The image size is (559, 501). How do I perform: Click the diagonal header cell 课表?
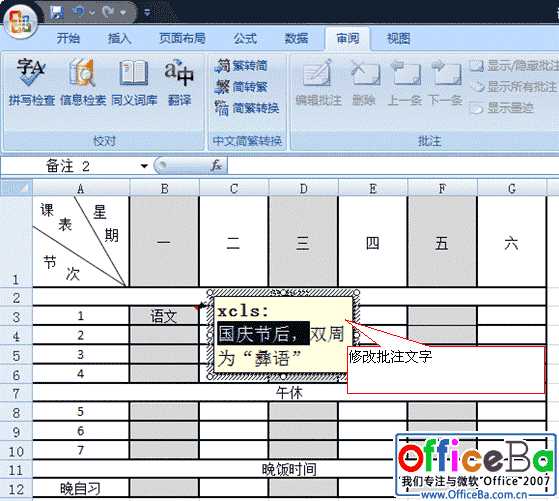81,241
